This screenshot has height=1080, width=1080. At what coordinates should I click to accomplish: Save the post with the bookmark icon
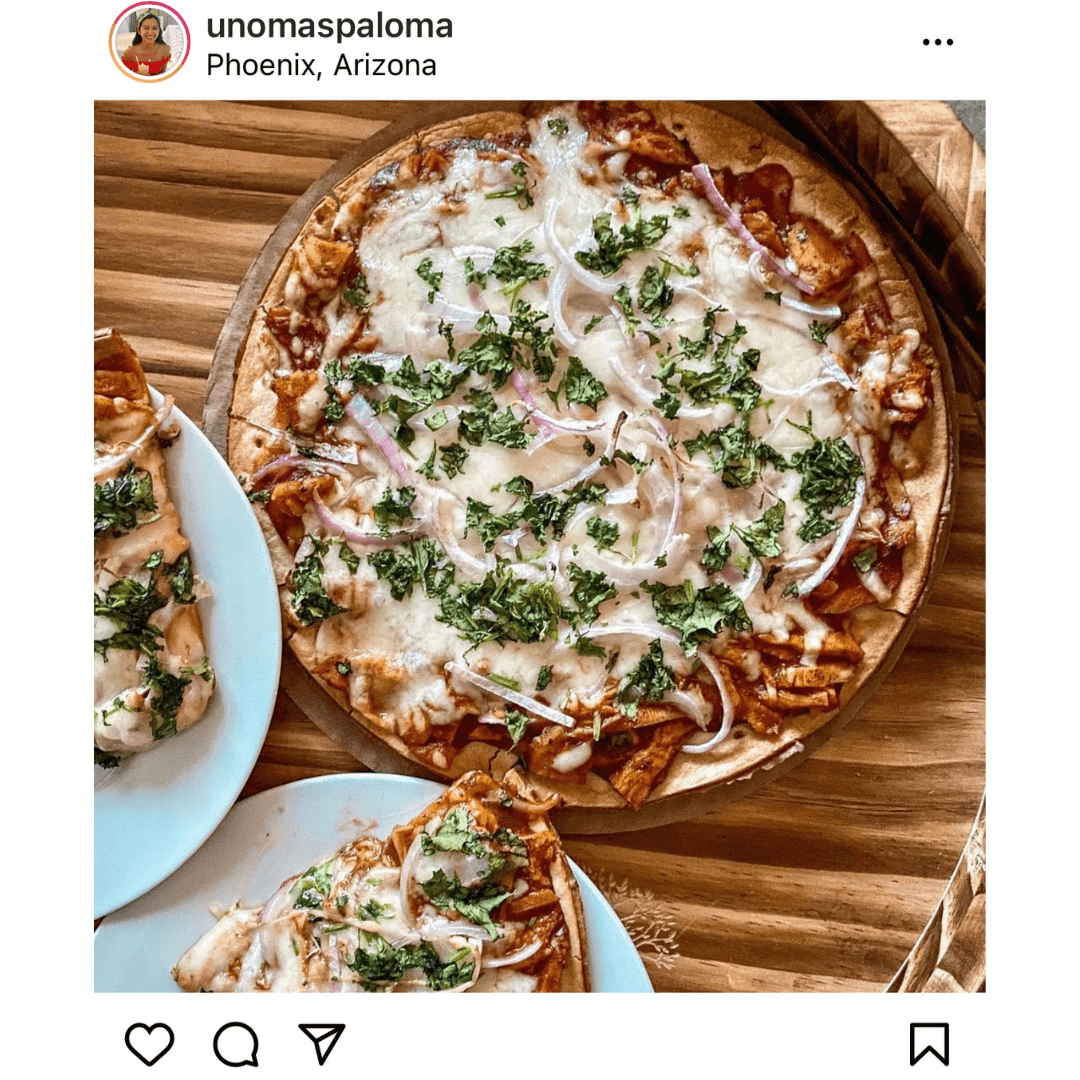tap(929, 1044)
